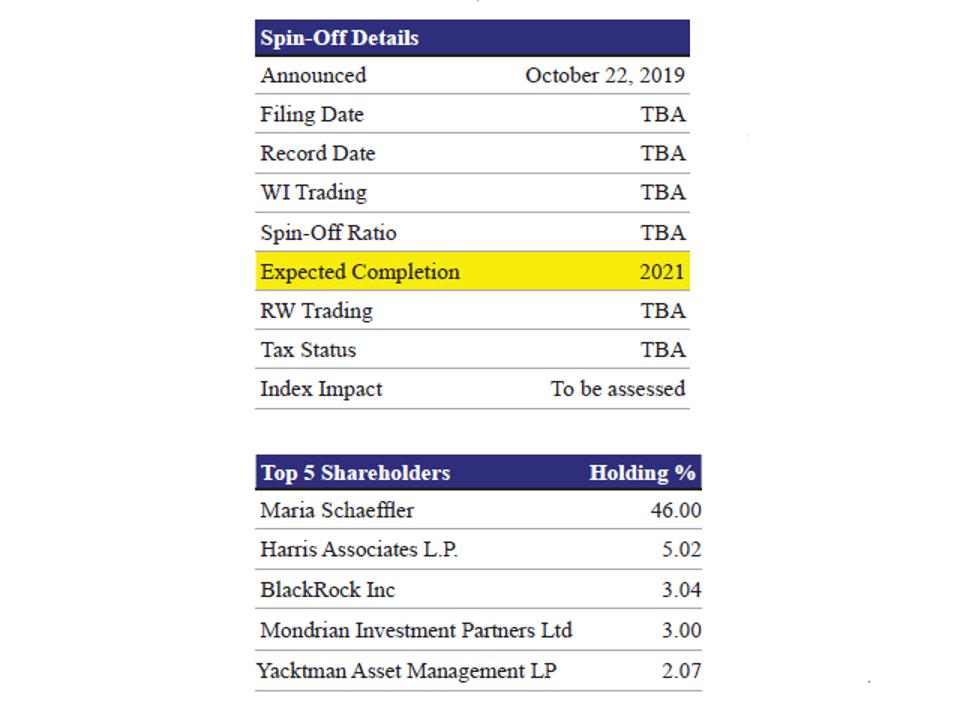Select Mondrian Investment Partners Ltd entry
The image size is (960, 708).
(416, 630)
